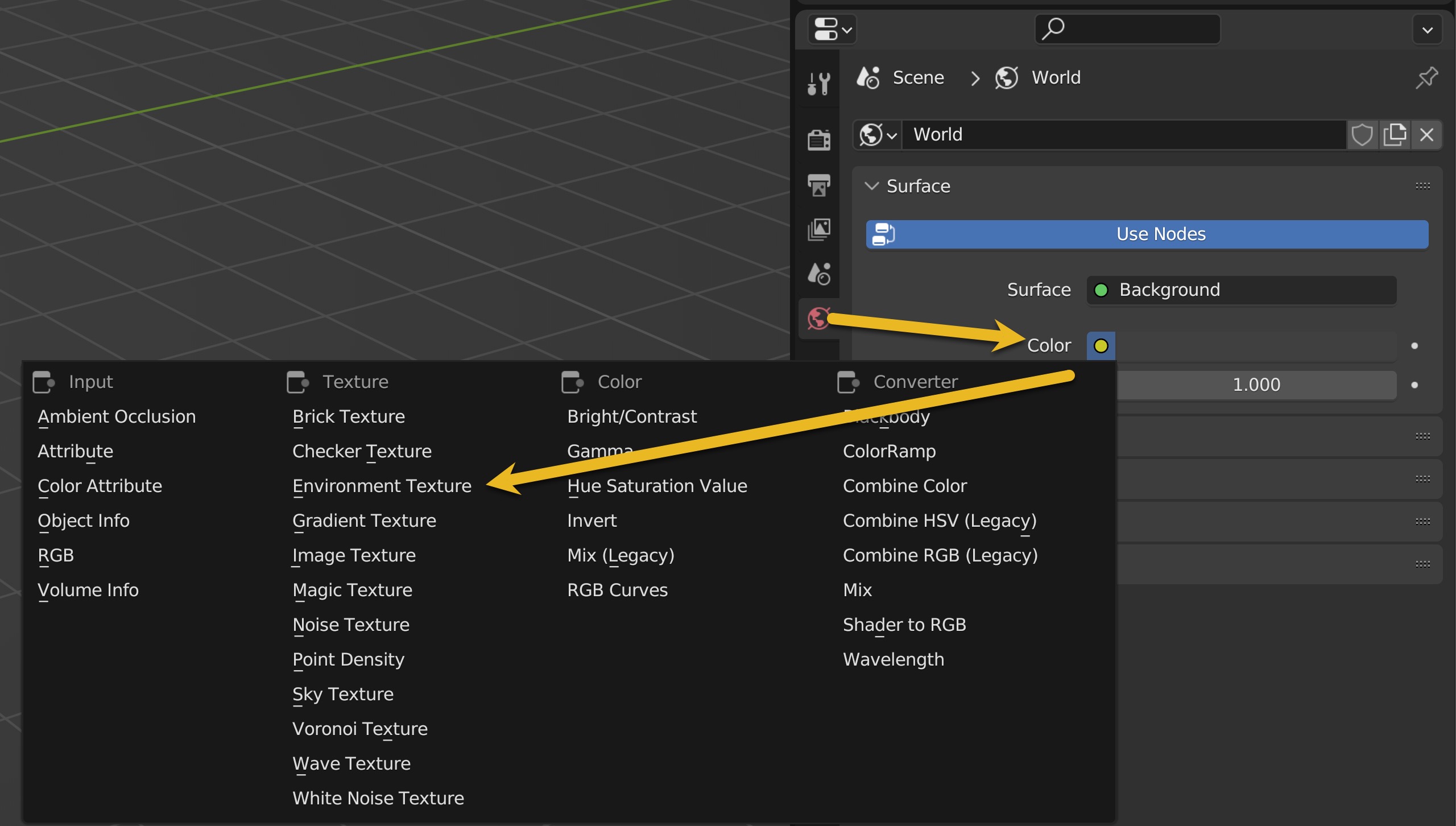The width and height of the screenshot is (1456, 826).
Task: Click the new world duplicate icon
Action: coord(1395,135)
